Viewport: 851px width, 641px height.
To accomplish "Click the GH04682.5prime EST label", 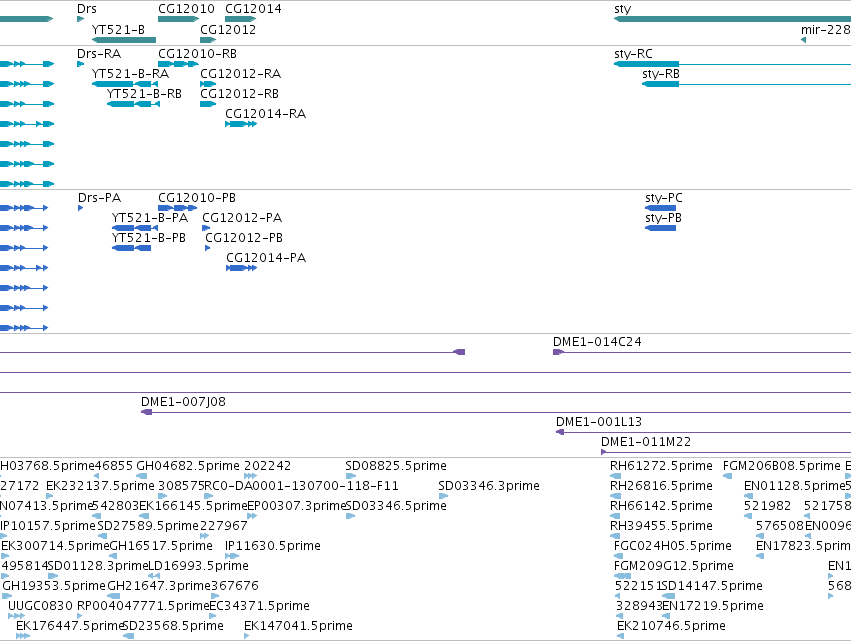I will point(188,466).
